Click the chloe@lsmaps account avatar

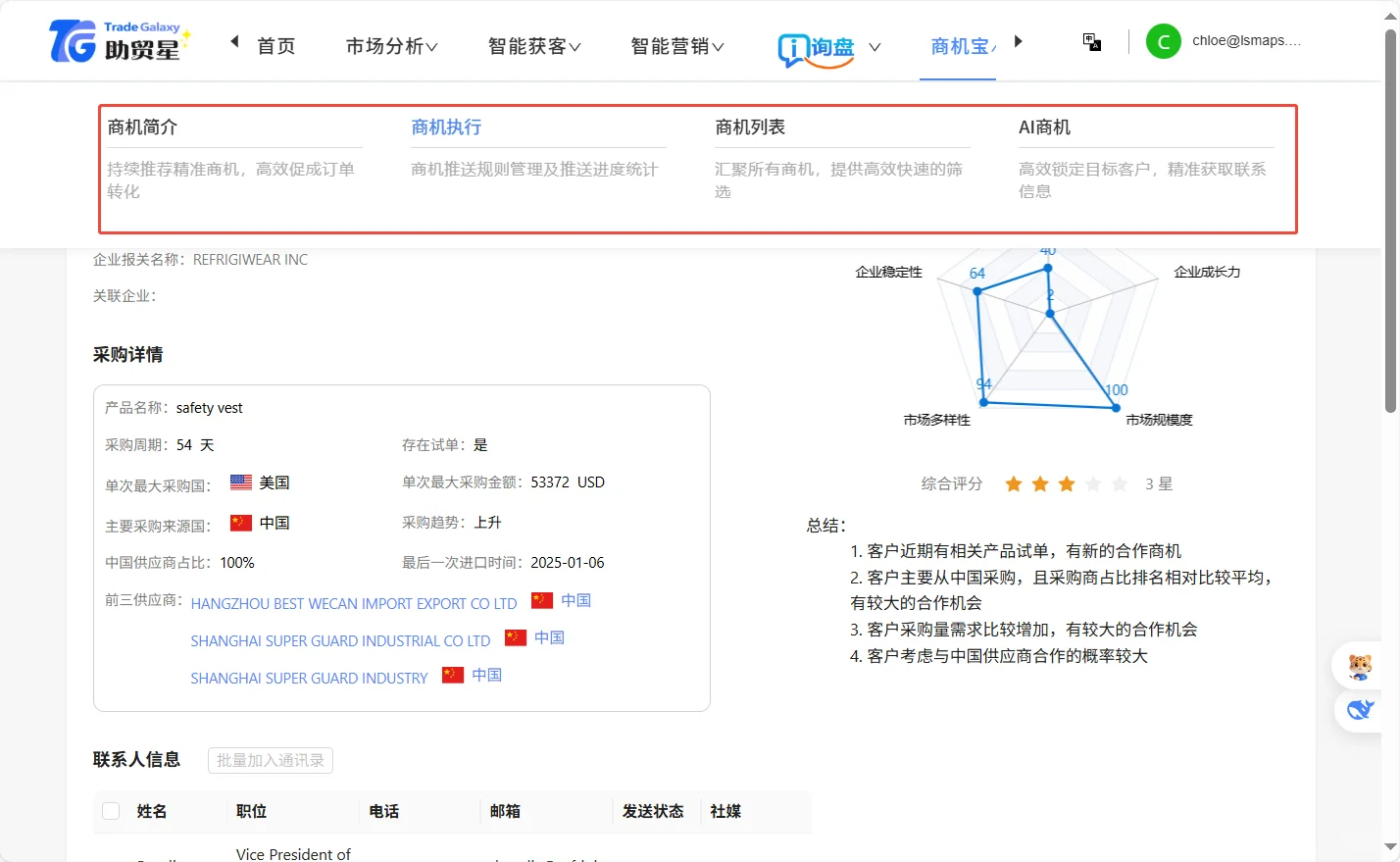tap(1163, 41)
